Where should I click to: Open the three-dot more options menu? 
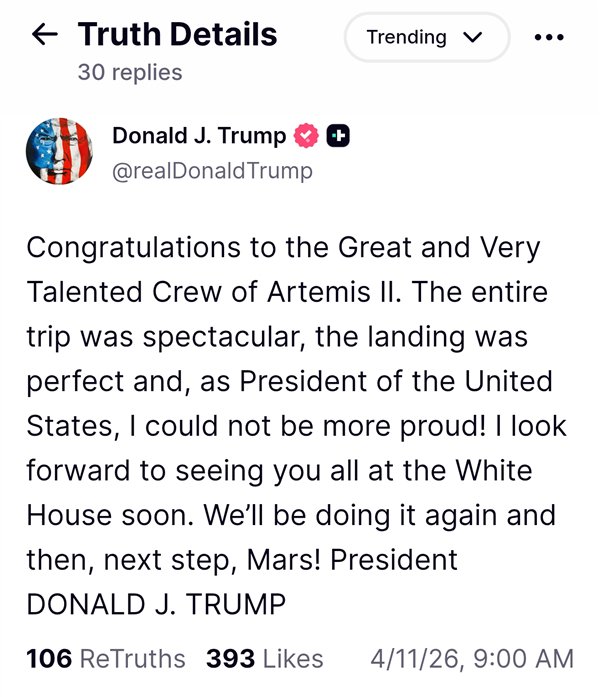pyautogui.click(x=550, y=38)
